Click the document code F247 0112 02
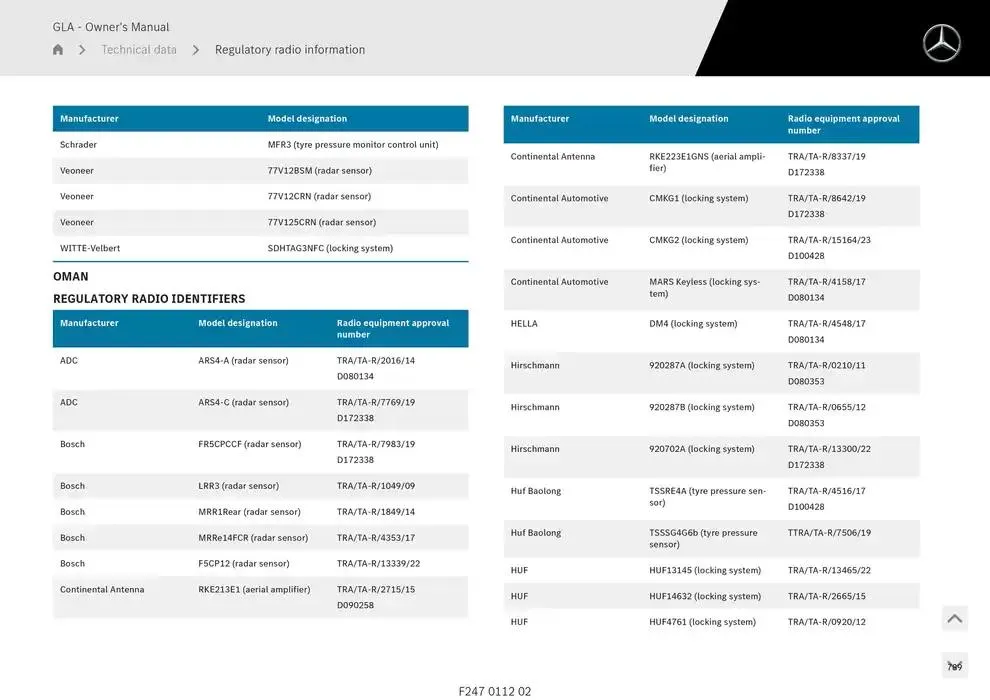 (495, 691)
